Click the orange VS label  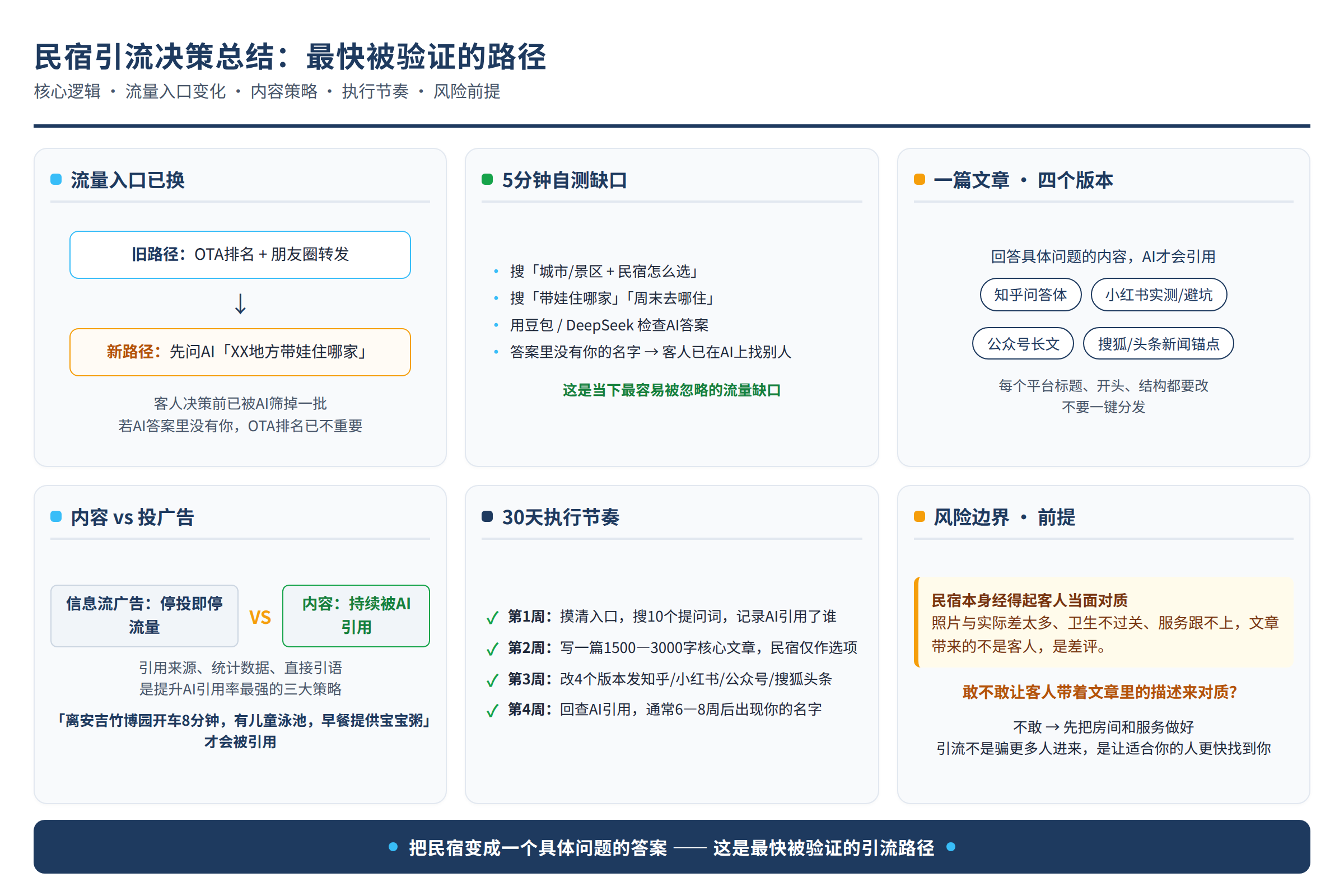click(260, 617)
